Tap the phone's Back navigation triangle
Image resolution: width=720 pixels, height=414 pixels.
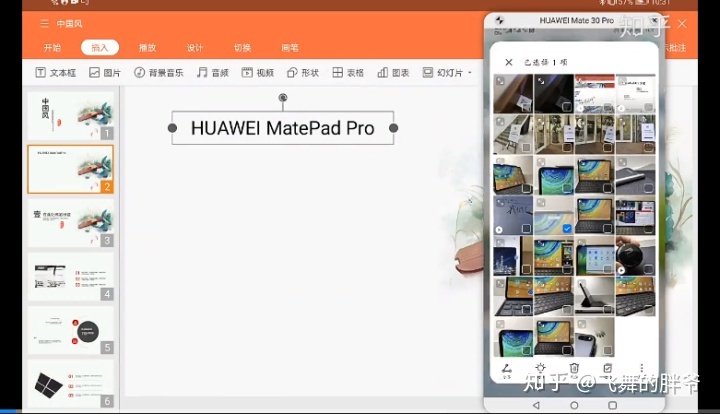[x=536, y=405]
